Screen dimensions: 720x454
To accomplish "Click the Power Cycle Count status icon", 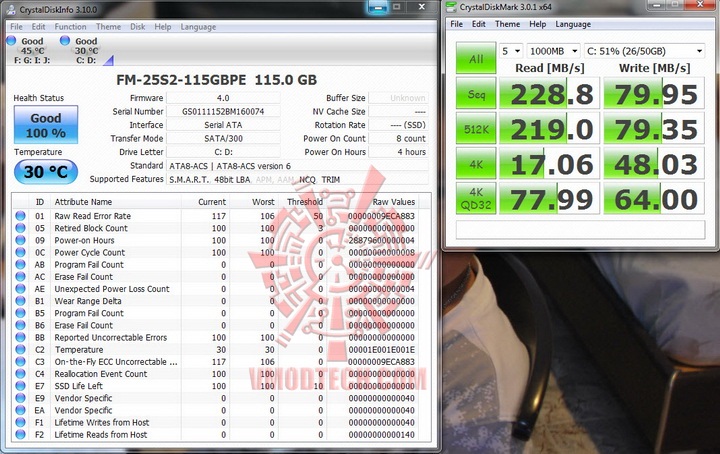I will pyautogui.click(x=20, y=252).
